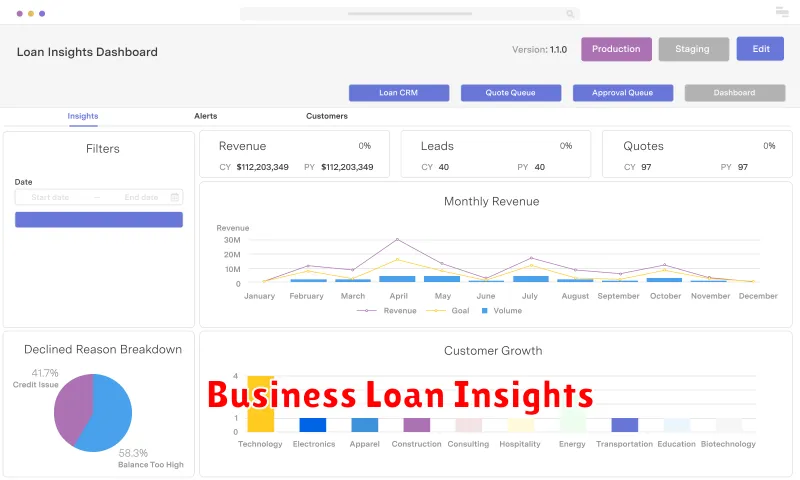Image resolution: width=800 pixels, height=480 pixels.
Task: Click the browser address search bar
Action: (410, 14)
